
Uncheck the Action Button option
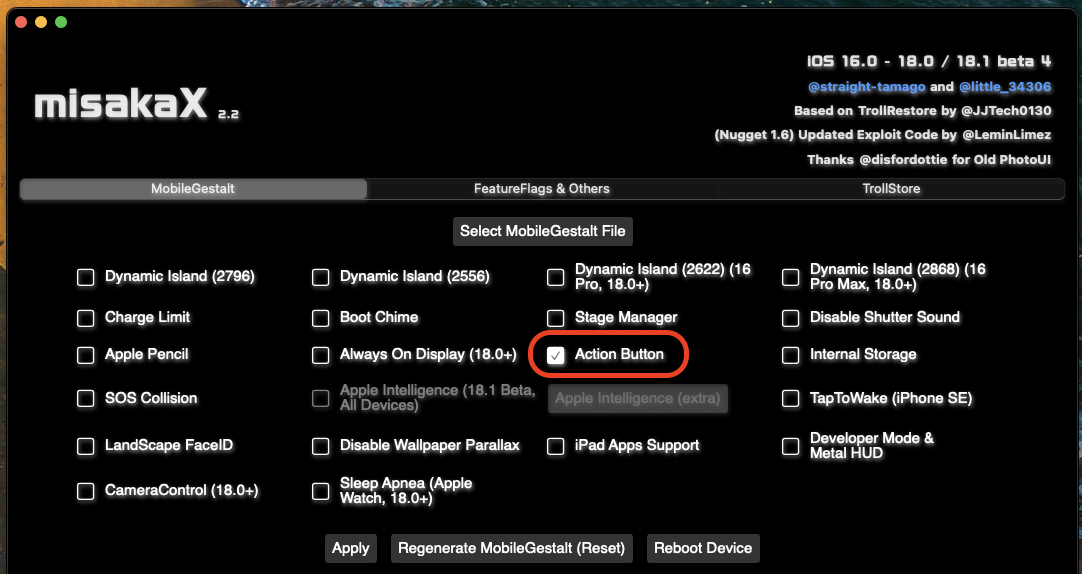pos(555,355)
